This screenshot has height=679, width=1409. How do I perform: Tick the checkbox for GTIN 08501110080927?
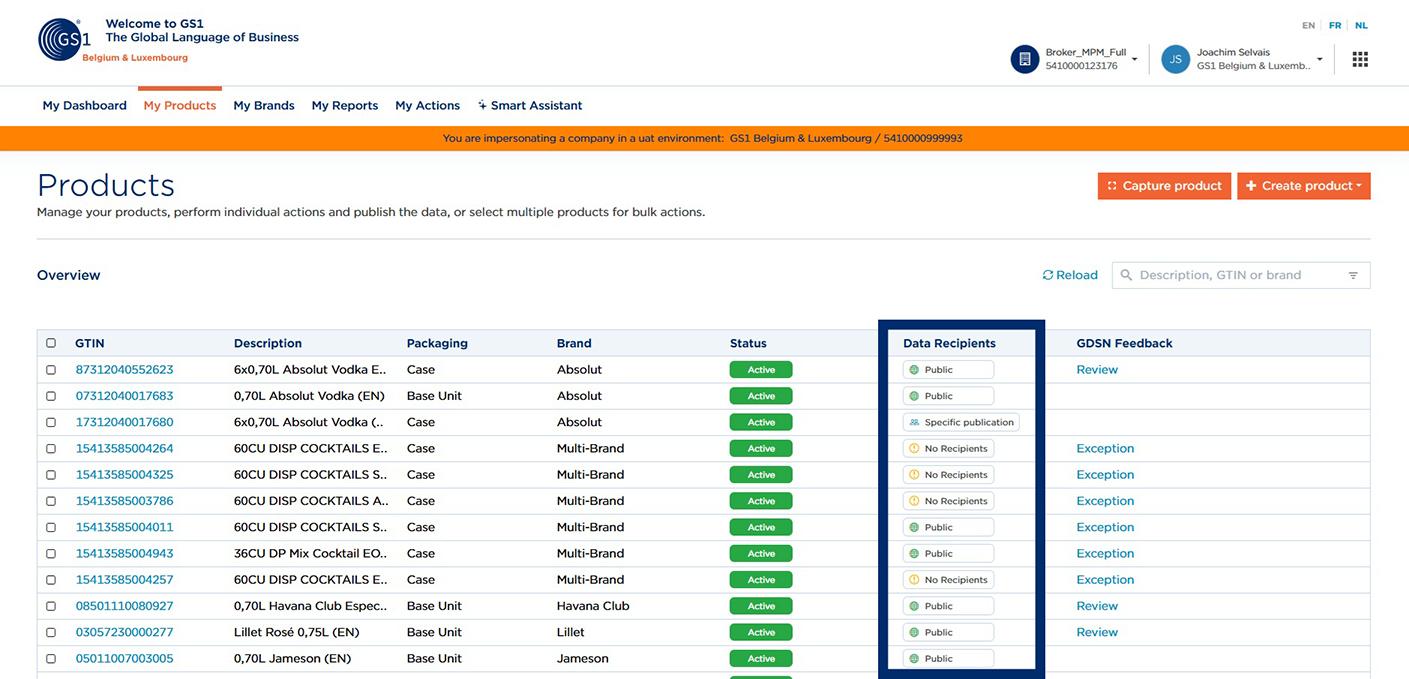click(x=51, y=606)
